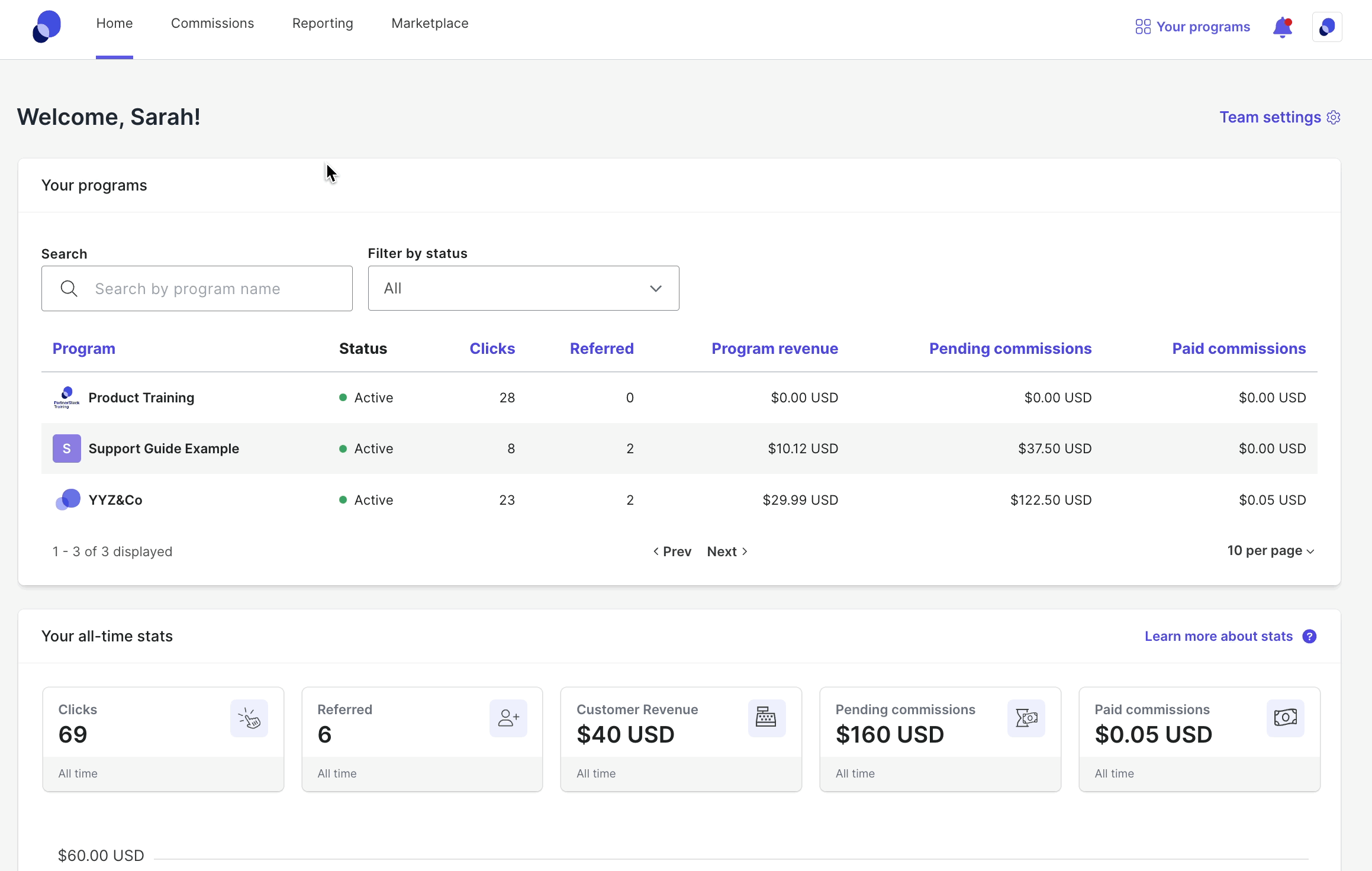Click the Welcome, Sarah! heading
Viewport: 1372px width, 871px height.
pyautogui.click(x=109, y=117)
